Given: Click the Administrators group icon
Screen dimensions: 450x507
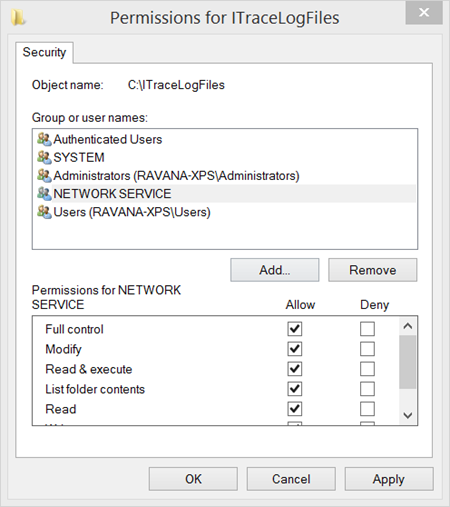Looking at the screenshot, I should pyautogui.click(x=44, y=176).
